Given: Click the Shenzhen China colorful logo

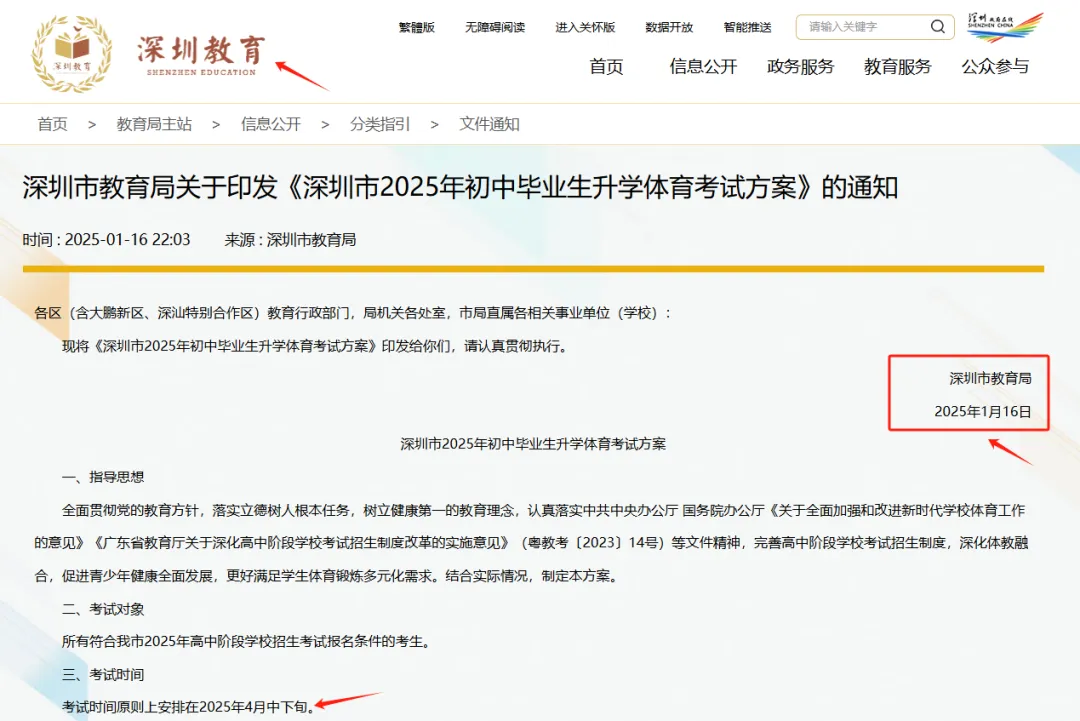Looking at the screenshot, I should 1005,27.
